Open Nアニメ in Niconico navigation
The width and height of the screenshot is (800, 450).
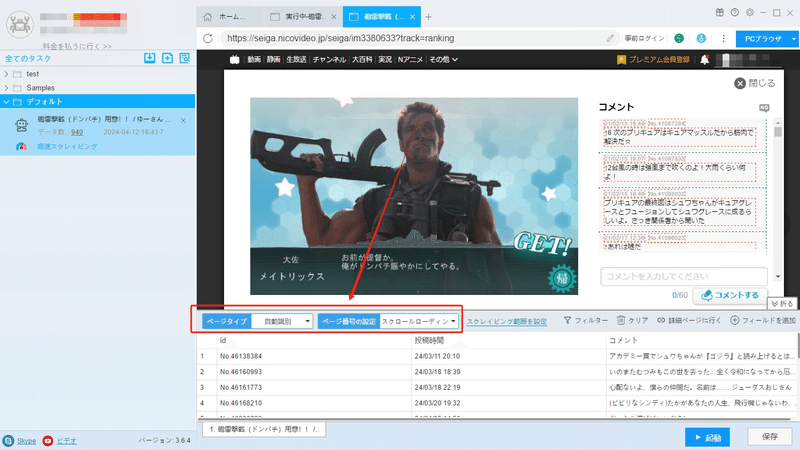(410, 60)
